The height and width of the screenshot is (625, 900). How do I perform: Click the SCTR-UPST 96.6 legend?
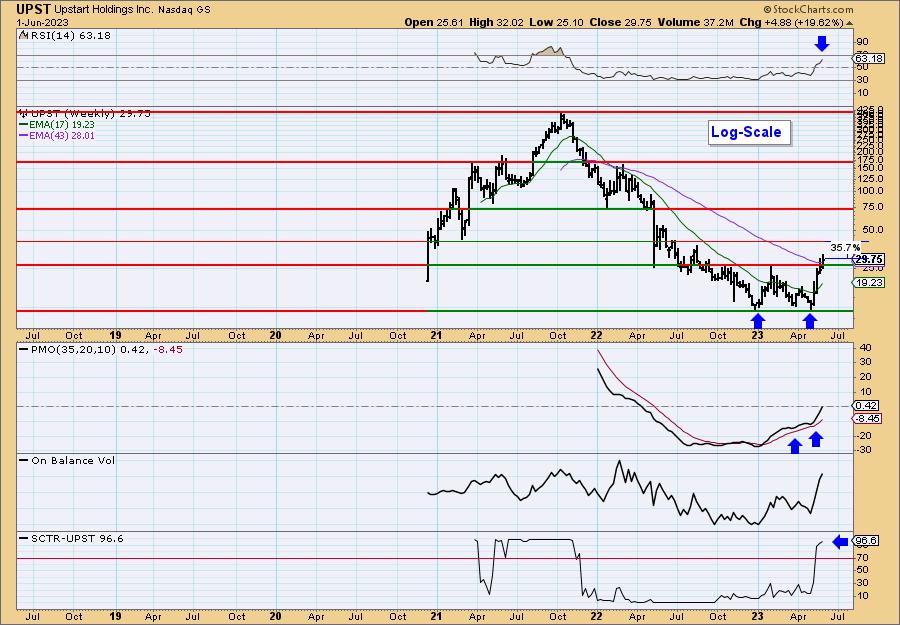point(77,539)
